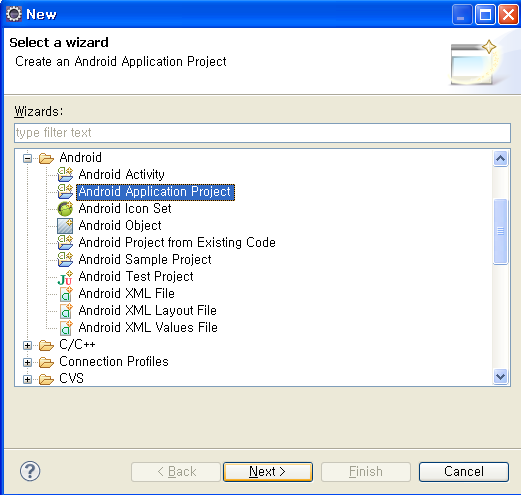This screenshot has width=521, height=495.
Task: Focus the type filter text field
Action: point(262,133)
